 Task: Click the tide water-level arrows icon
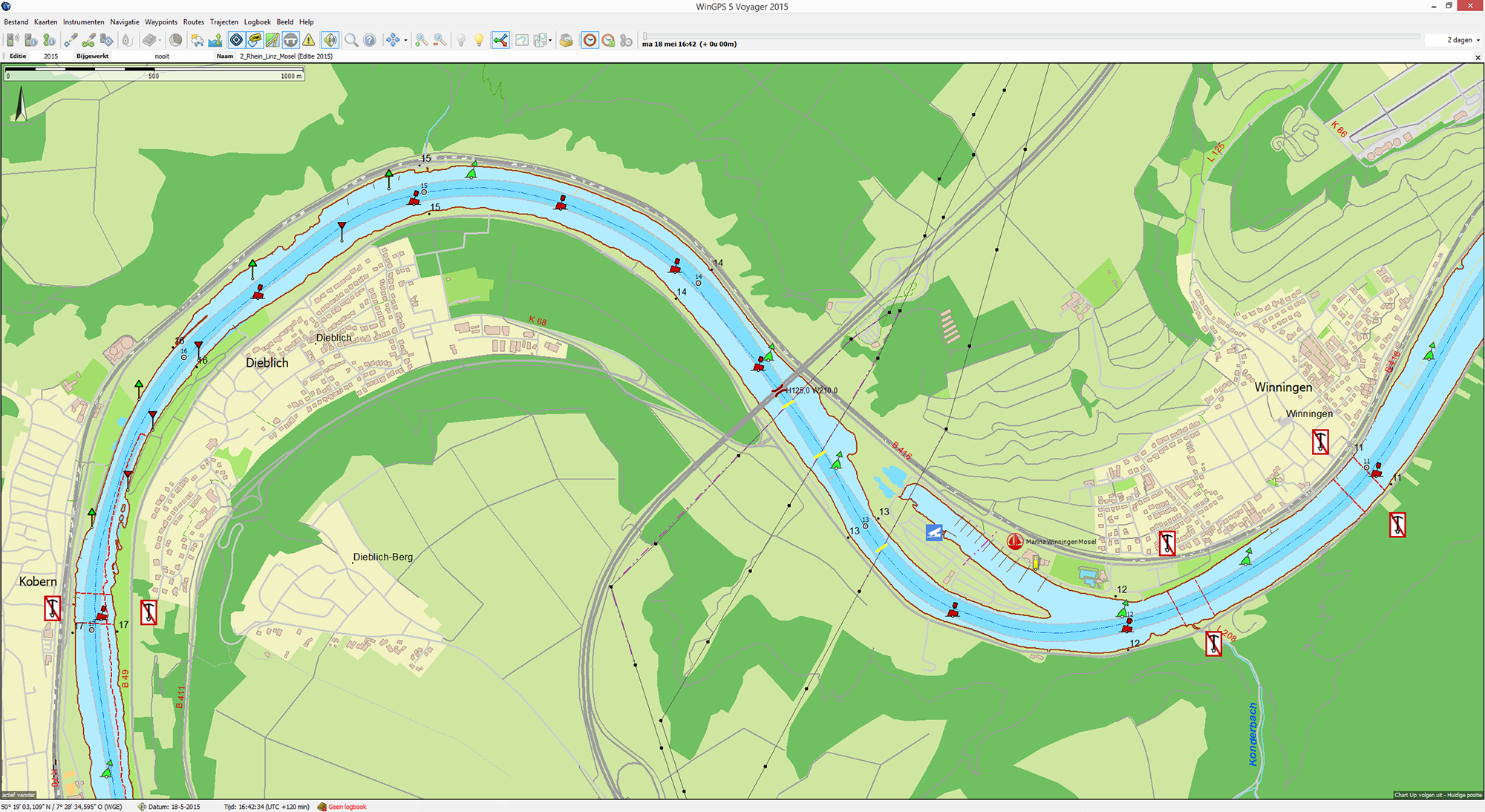click(215, 40)
